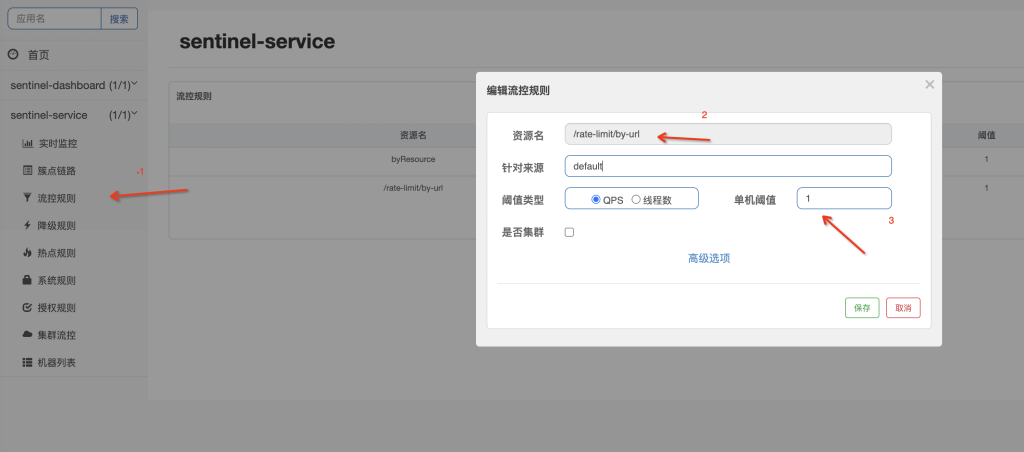Click the check-square icon for 授权规则

tap(27, 308)
